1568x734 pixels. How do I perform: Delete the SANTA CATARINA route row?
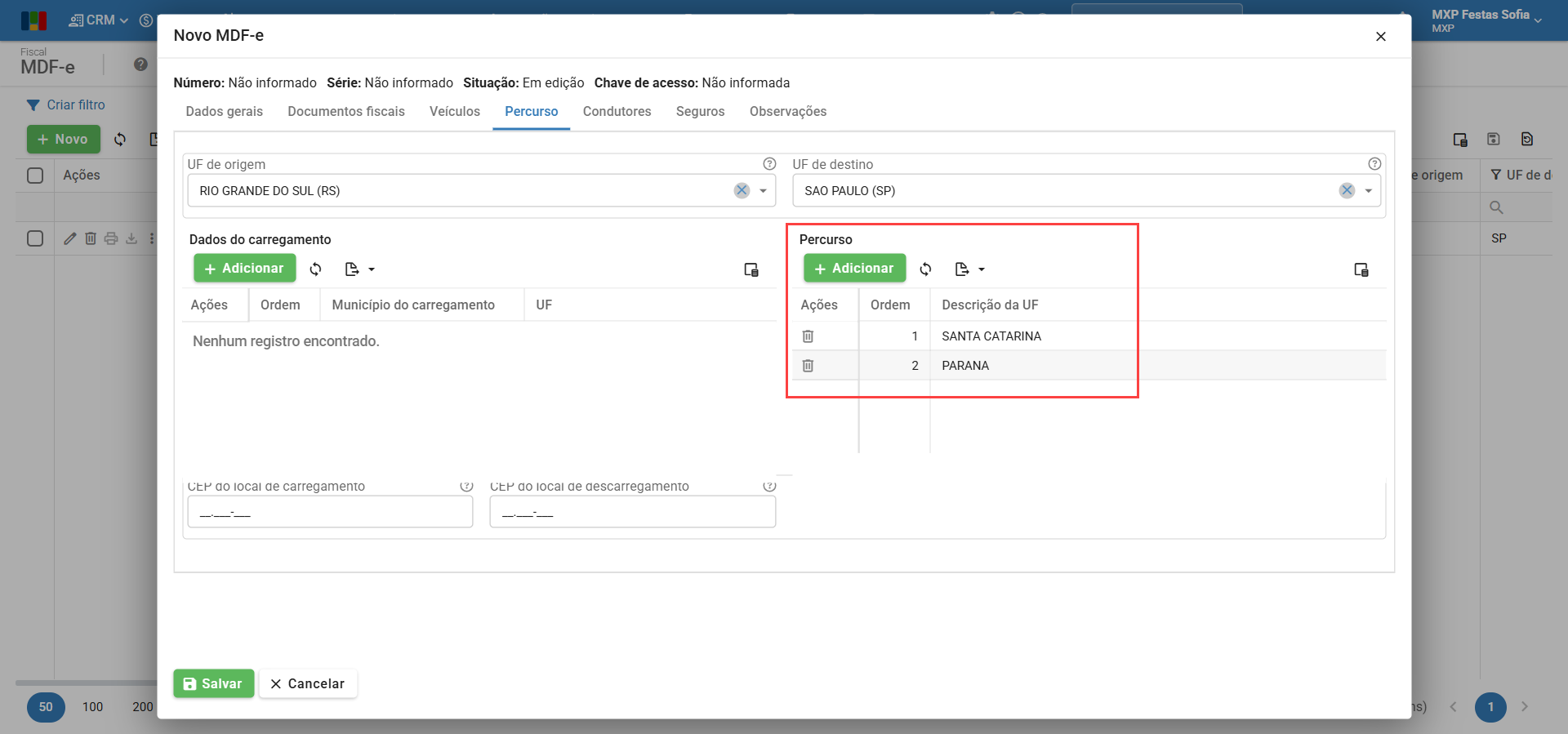pyautogui.click(x=808, y=336)
